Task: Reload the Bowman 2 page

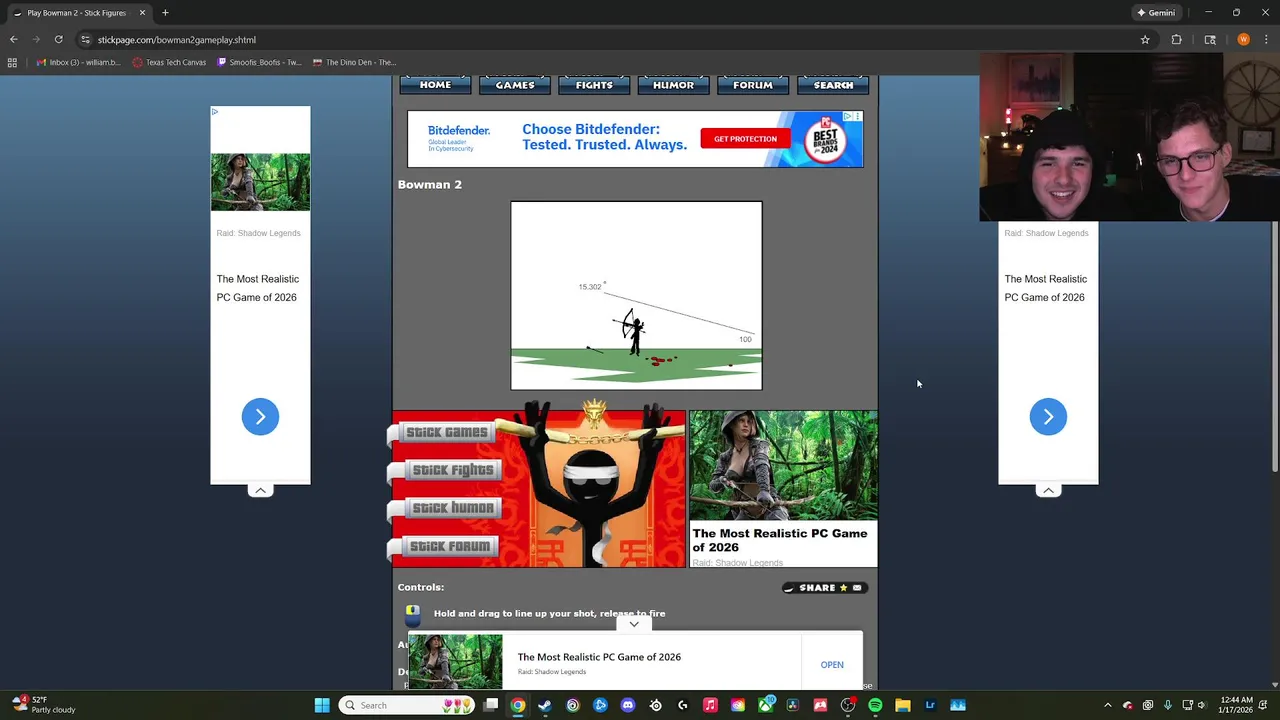Action: coord(59,40)
